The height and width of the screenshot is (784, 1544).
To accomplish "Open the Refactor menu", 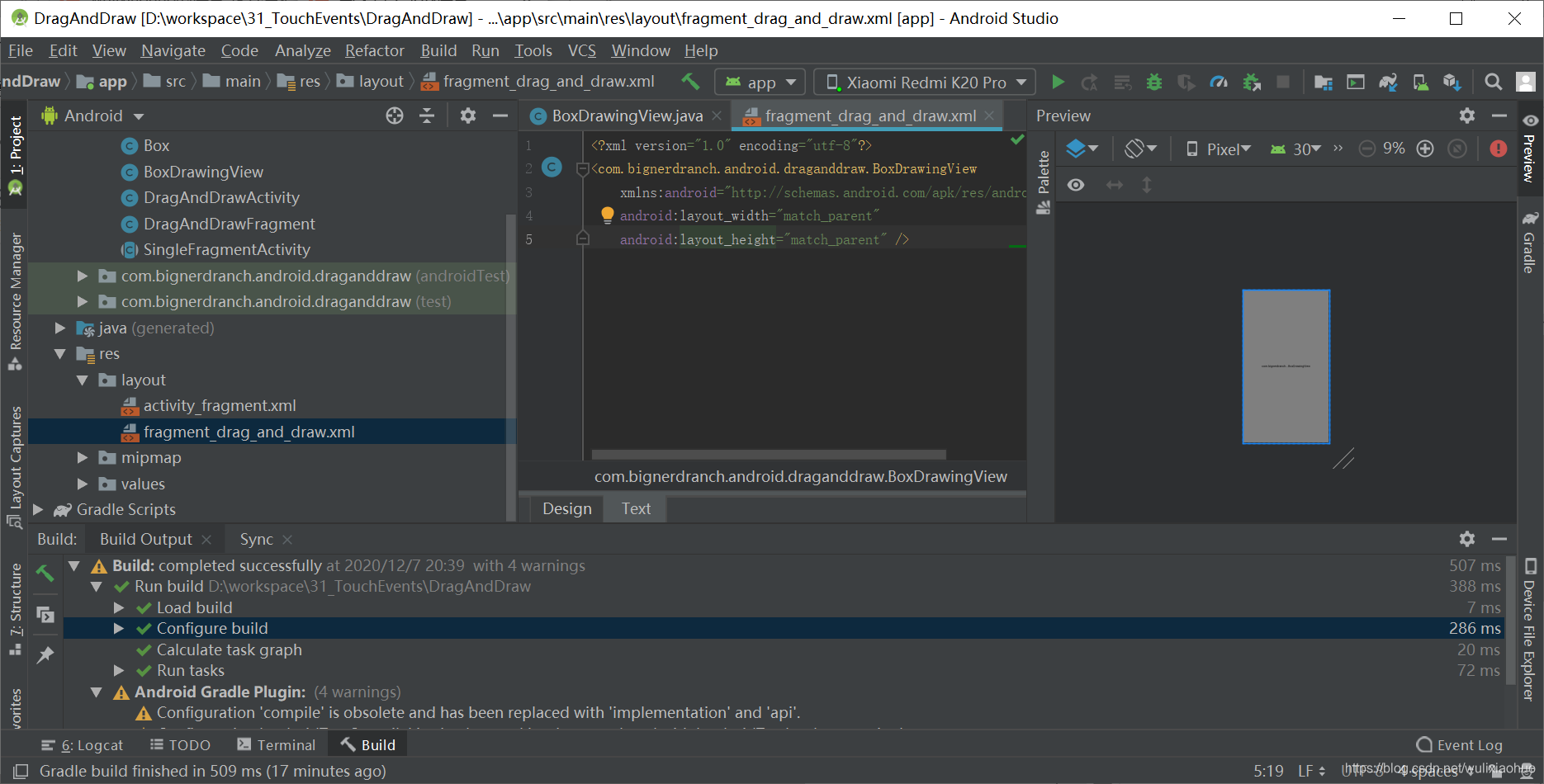I will [375, 50].
